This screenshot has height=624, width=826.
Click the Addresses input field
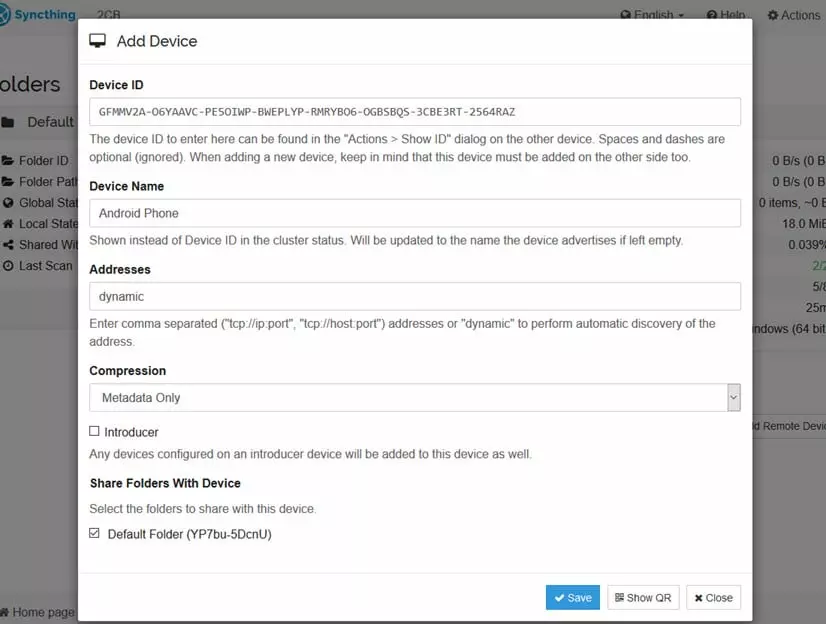tap(414, 296)
